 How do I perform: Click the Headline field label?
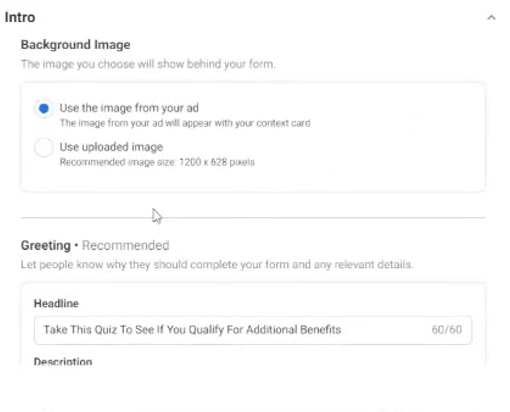point(56,303)
